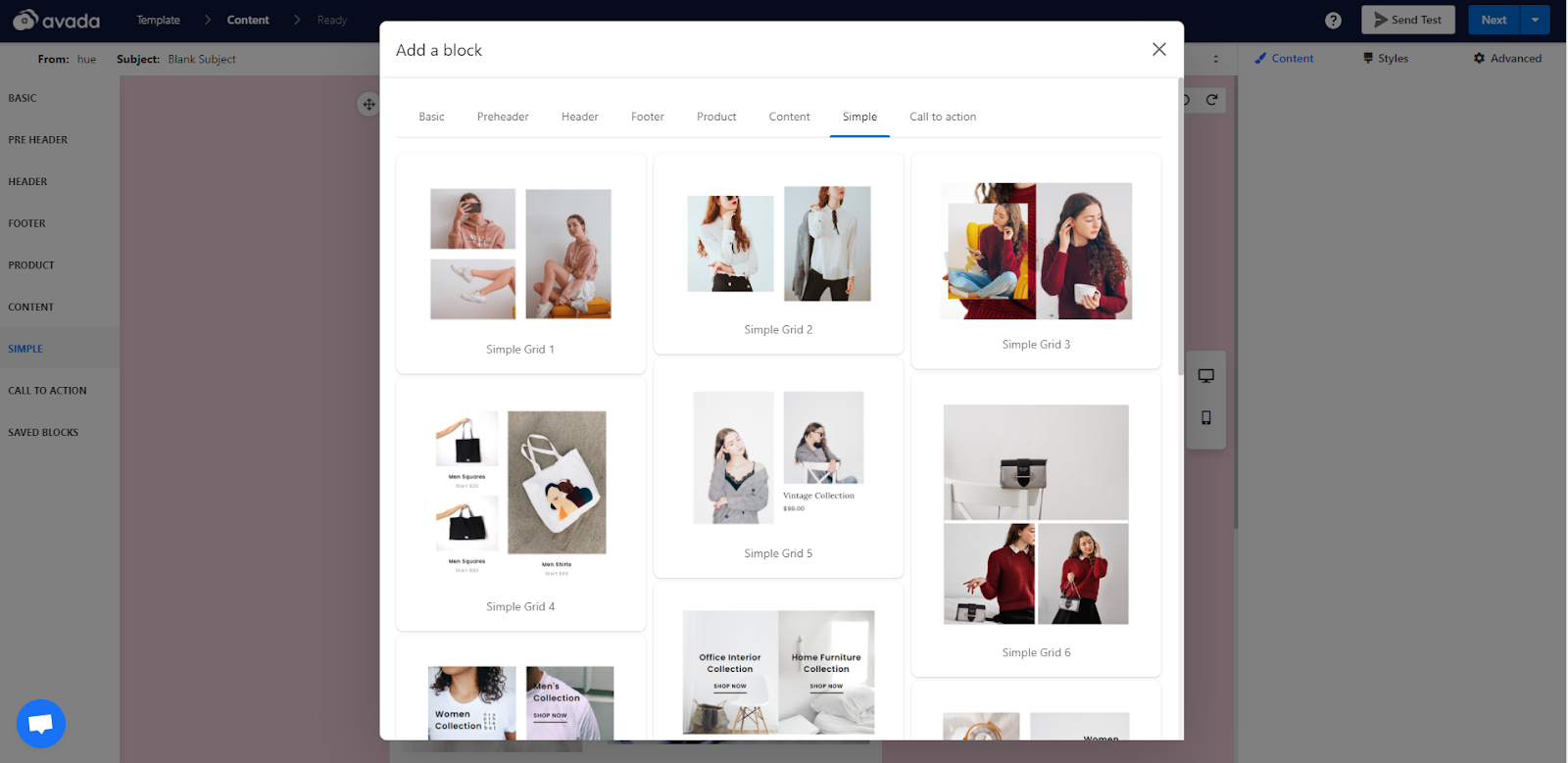Open the Styles panel tab
This screenshot has height=763, width=1568.
click(1385, 59)
